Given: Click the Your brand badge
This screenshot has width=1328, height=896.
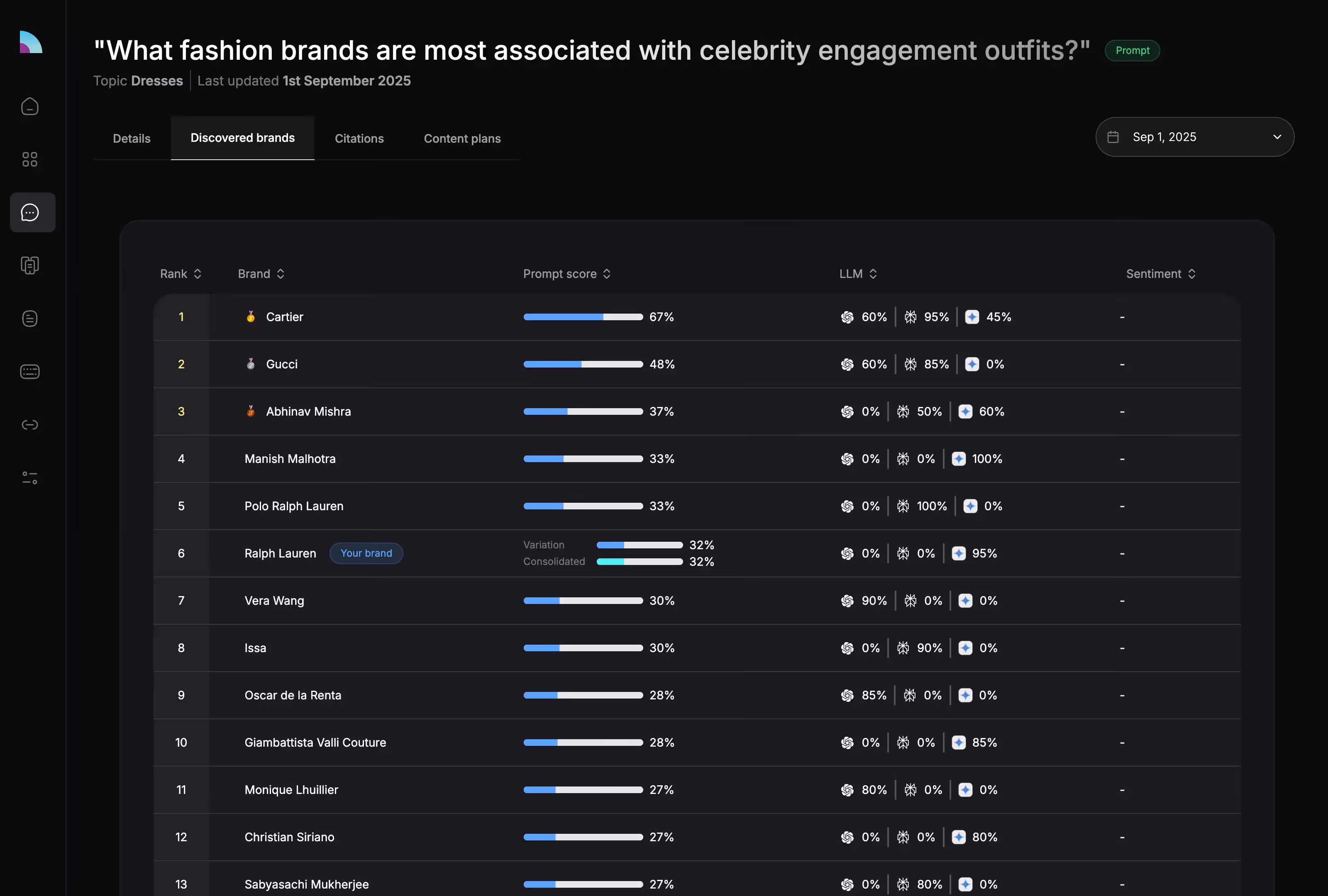Looking at the screenshot, I should tap(366, 553).
